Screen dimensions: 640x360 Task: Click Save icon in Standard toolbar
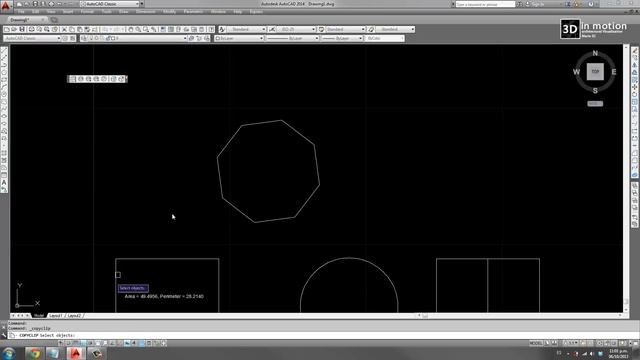22,29
